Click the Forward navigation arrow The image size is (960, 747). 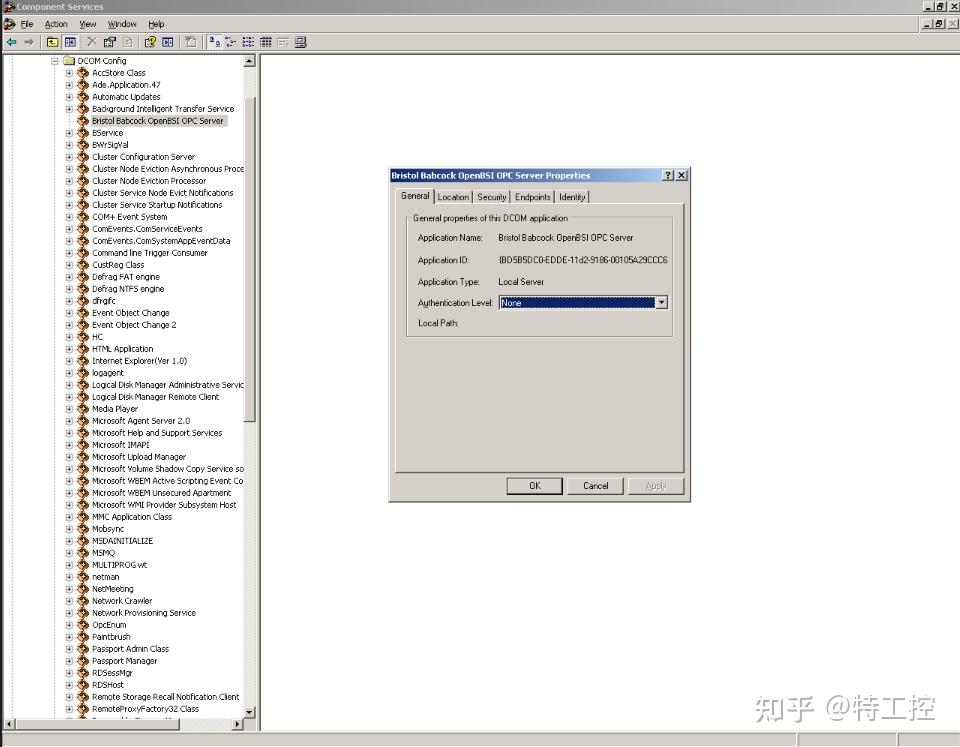(x=29, y=42)
